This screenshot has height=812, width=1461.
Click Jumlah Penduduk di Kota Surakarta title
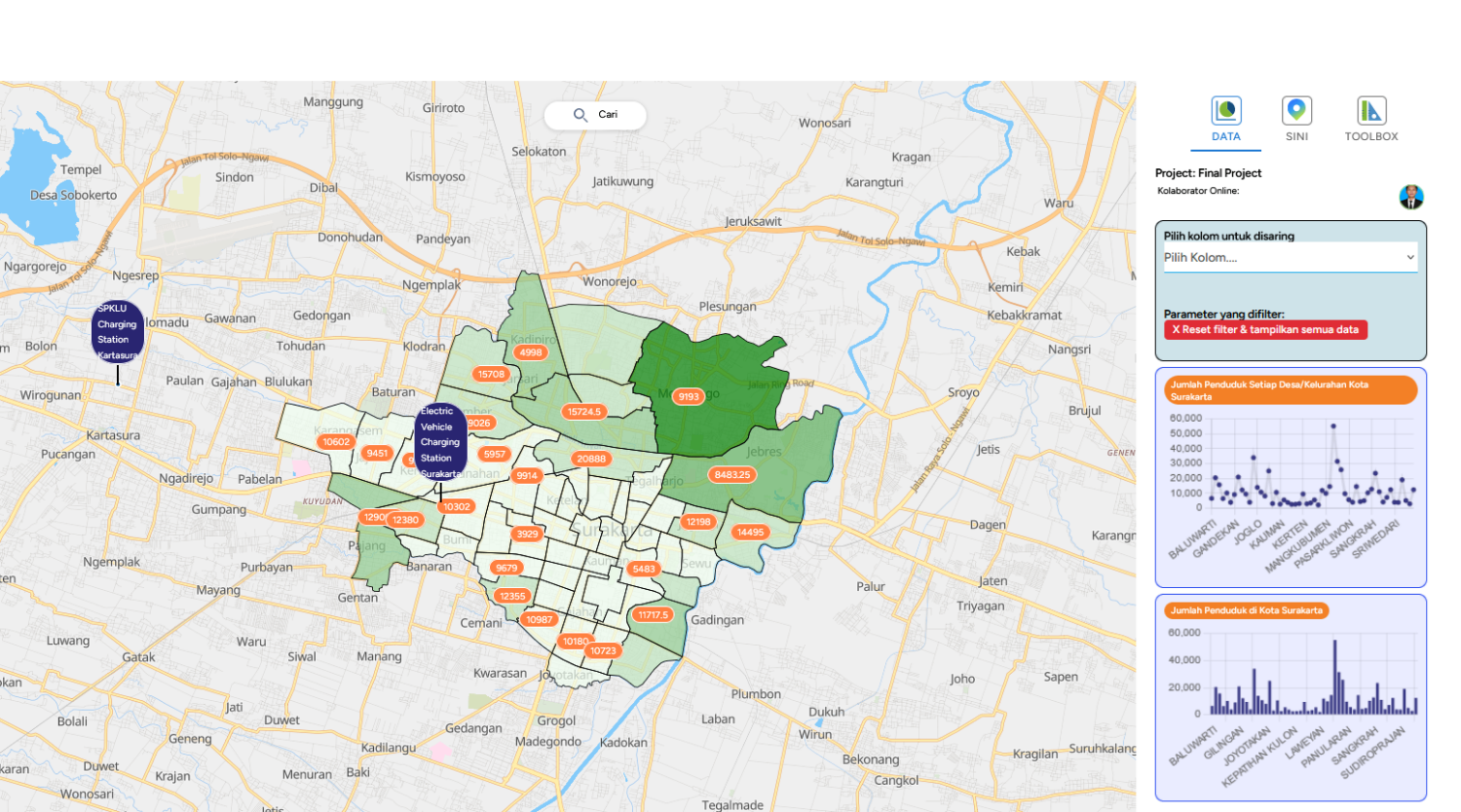pyautogui.click(x=1246, y=610)
